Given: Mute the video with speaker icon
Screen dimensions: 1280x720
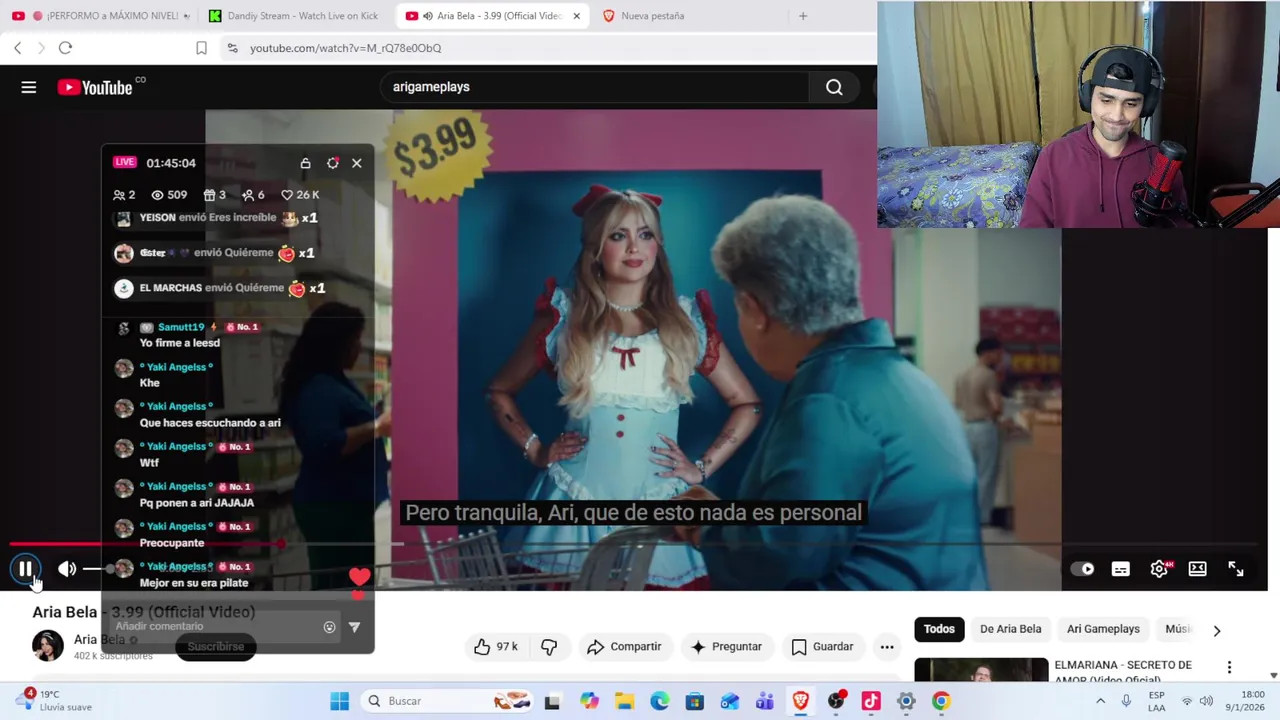Looking at the screenshot, I should pyautogui.click(x=66, y=569).
